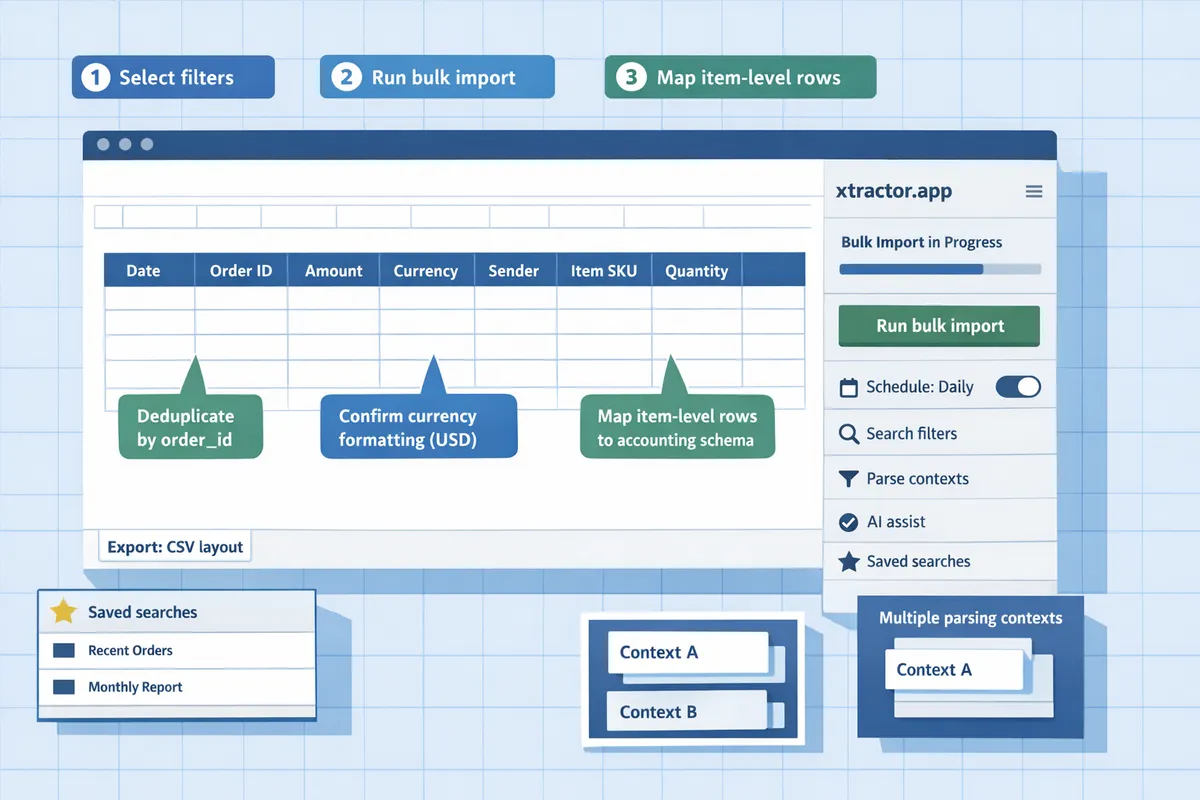The width and height of the screenshot is (1200, 800).
Task: Click the yellow star in Saved searches panel
Action: coord(63,612)
